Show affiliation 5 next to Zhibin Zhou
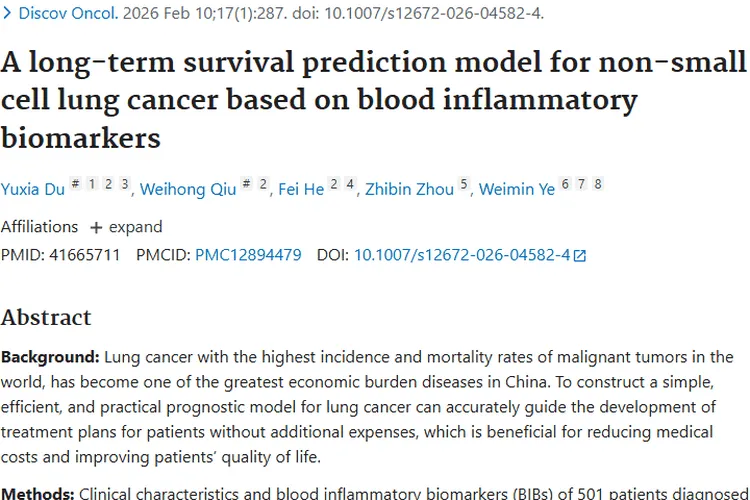750x500 pixels. (x=464, y=184)
